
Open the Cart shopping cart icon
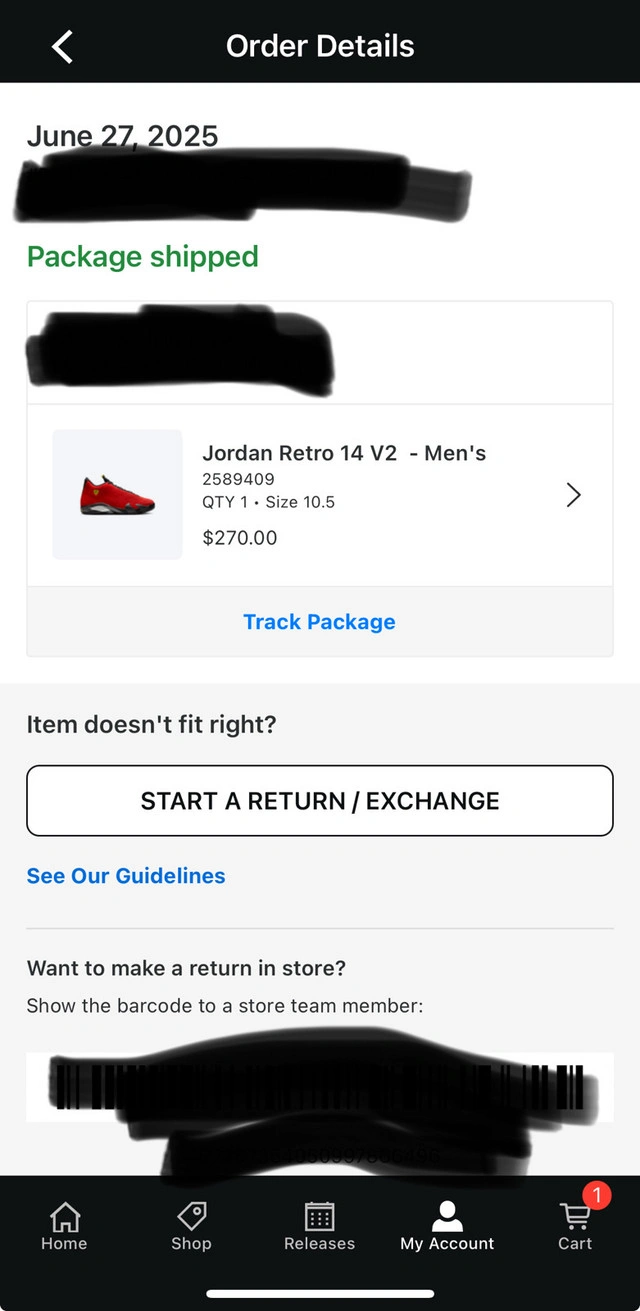click(x=574, y=1217)
